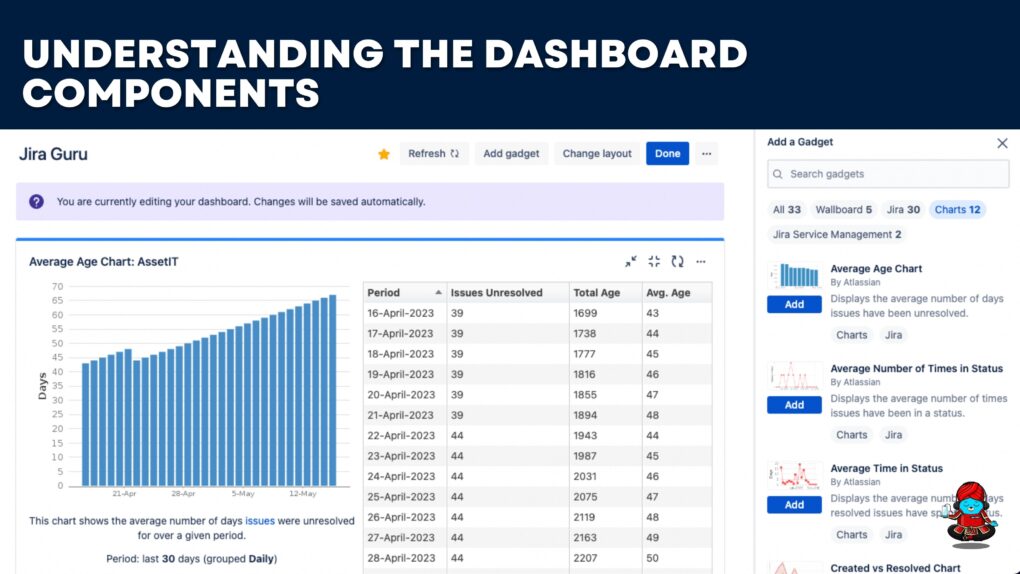Click the blue Done button
The image size is (1020, 574).
[x=667, y=154]
